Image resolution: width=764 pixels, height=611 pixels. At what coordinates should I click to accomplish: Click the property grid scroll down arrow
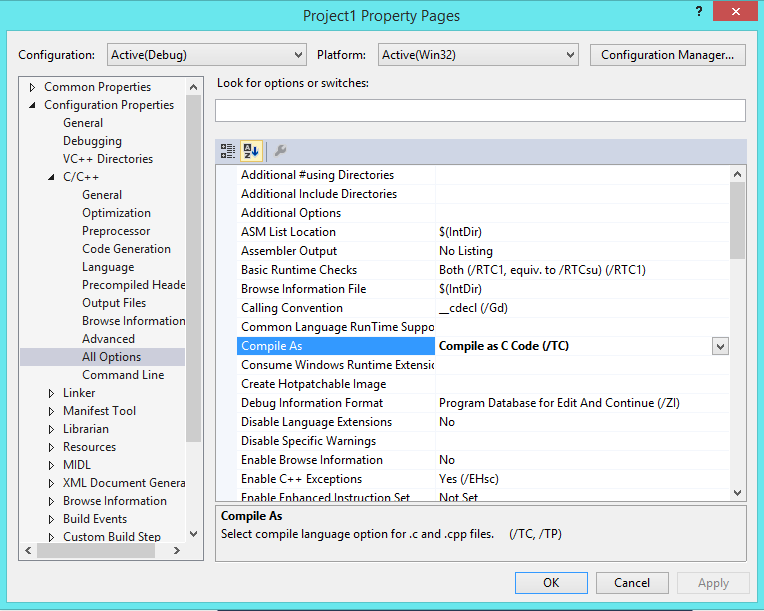[x=738, y=492]
